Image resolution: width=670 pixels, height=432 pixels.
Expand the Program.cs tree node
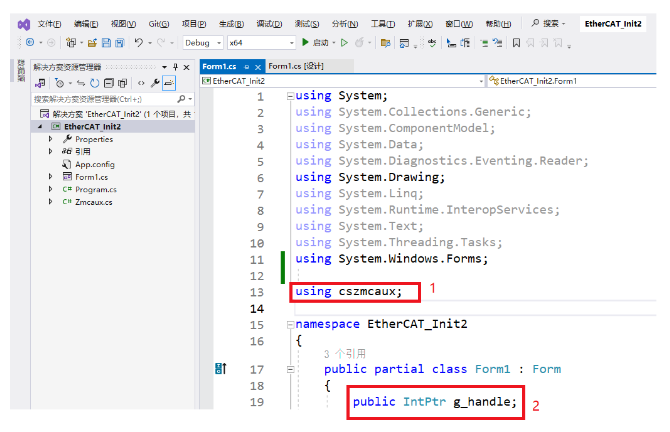point(50,189)
